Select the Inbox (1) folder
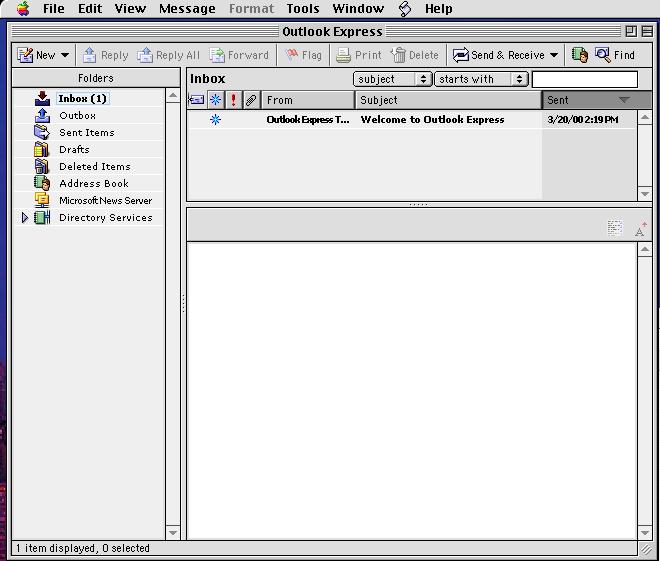The height and width of the screenshot is (561, 660). pos(82,98)
